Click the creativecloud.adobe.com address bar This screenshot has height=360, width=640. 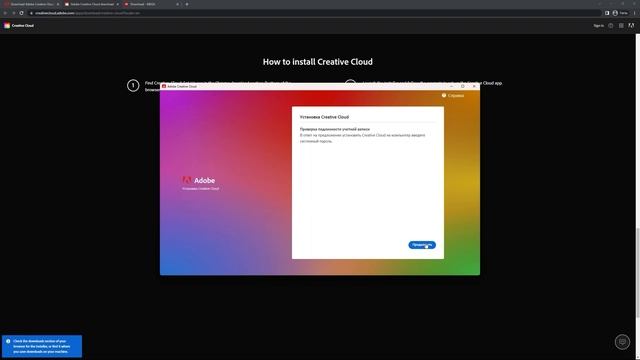tap(314, 13)
